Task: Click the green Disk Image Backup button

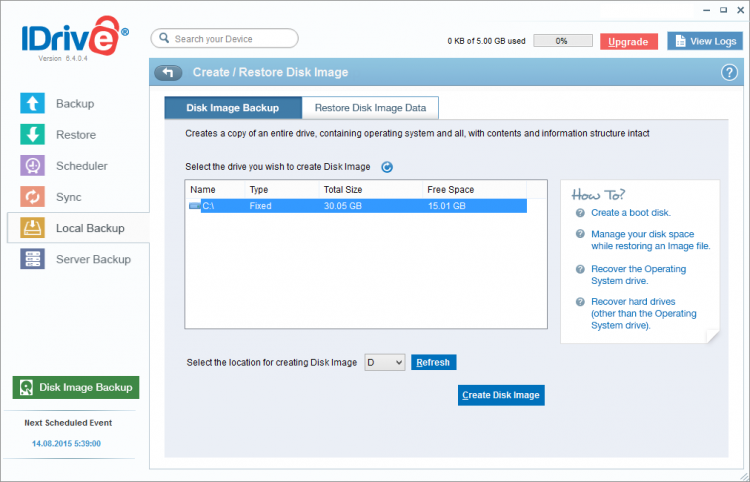Action: point(76,387)
